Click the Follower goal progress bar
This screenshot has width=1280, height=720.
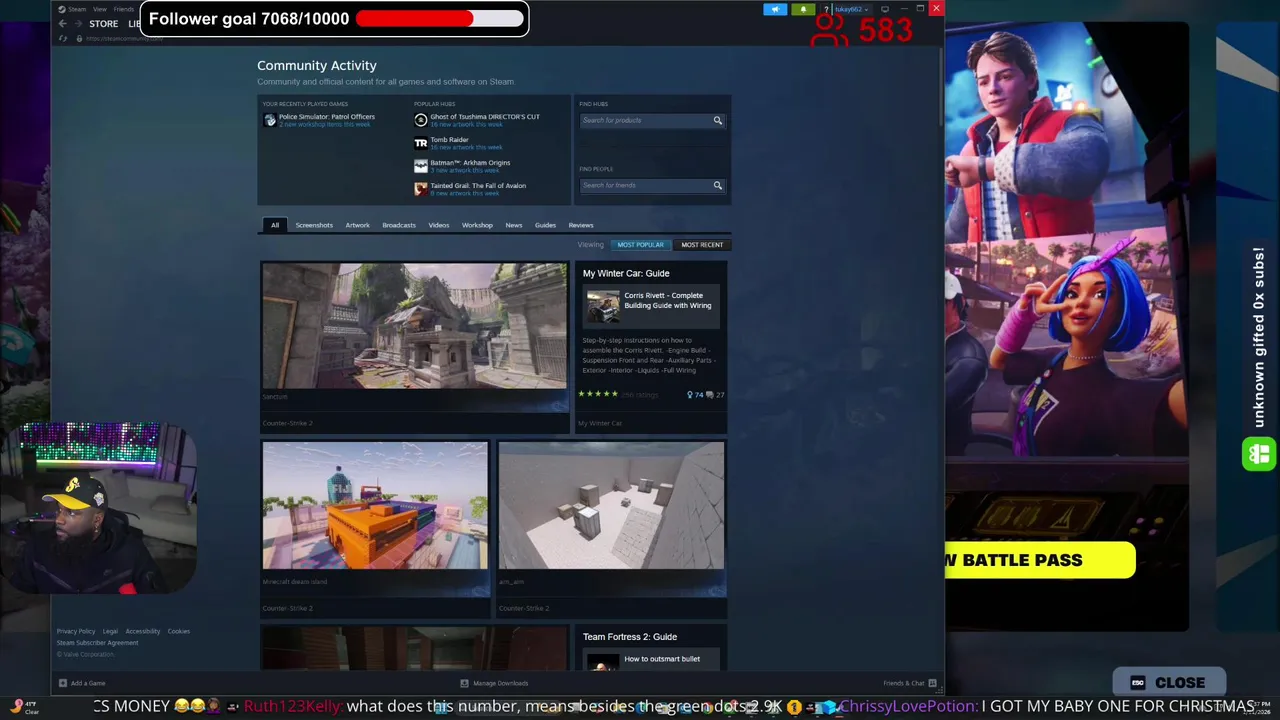tap(439, 18)
